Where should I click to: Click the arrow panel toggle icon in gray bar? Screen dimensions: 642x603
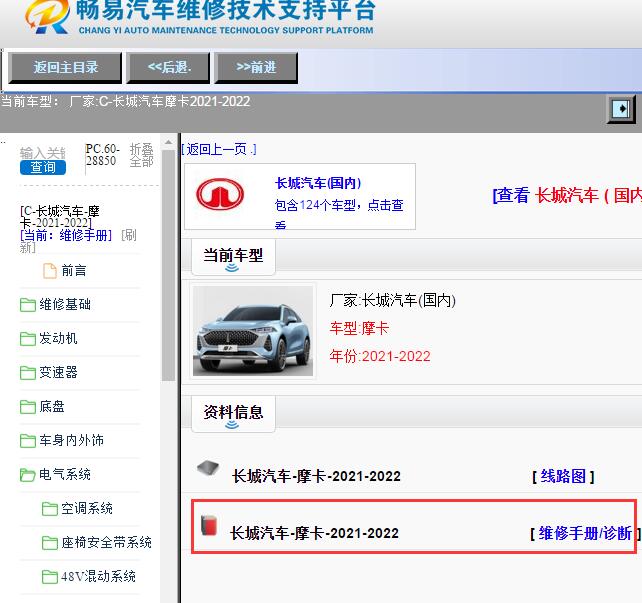[621, 109]
